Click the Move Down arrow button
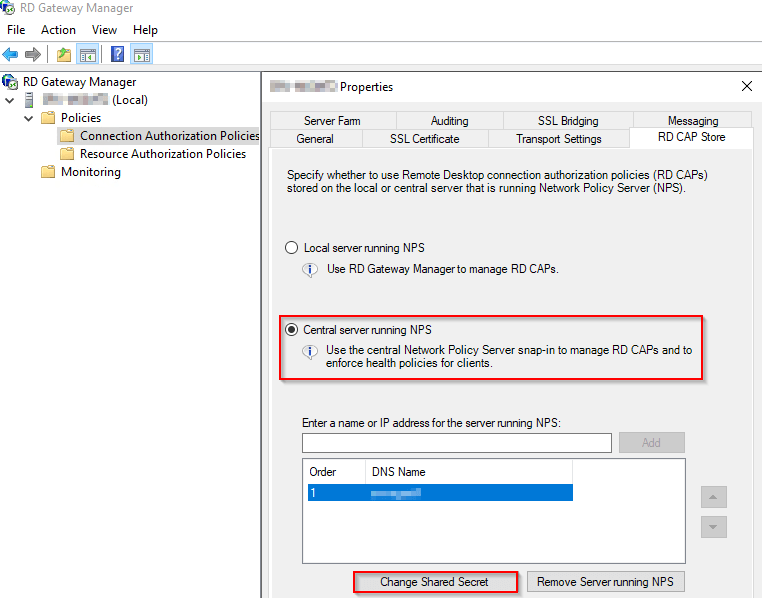The height and width of the screenshot is (598, 762). 713,526
